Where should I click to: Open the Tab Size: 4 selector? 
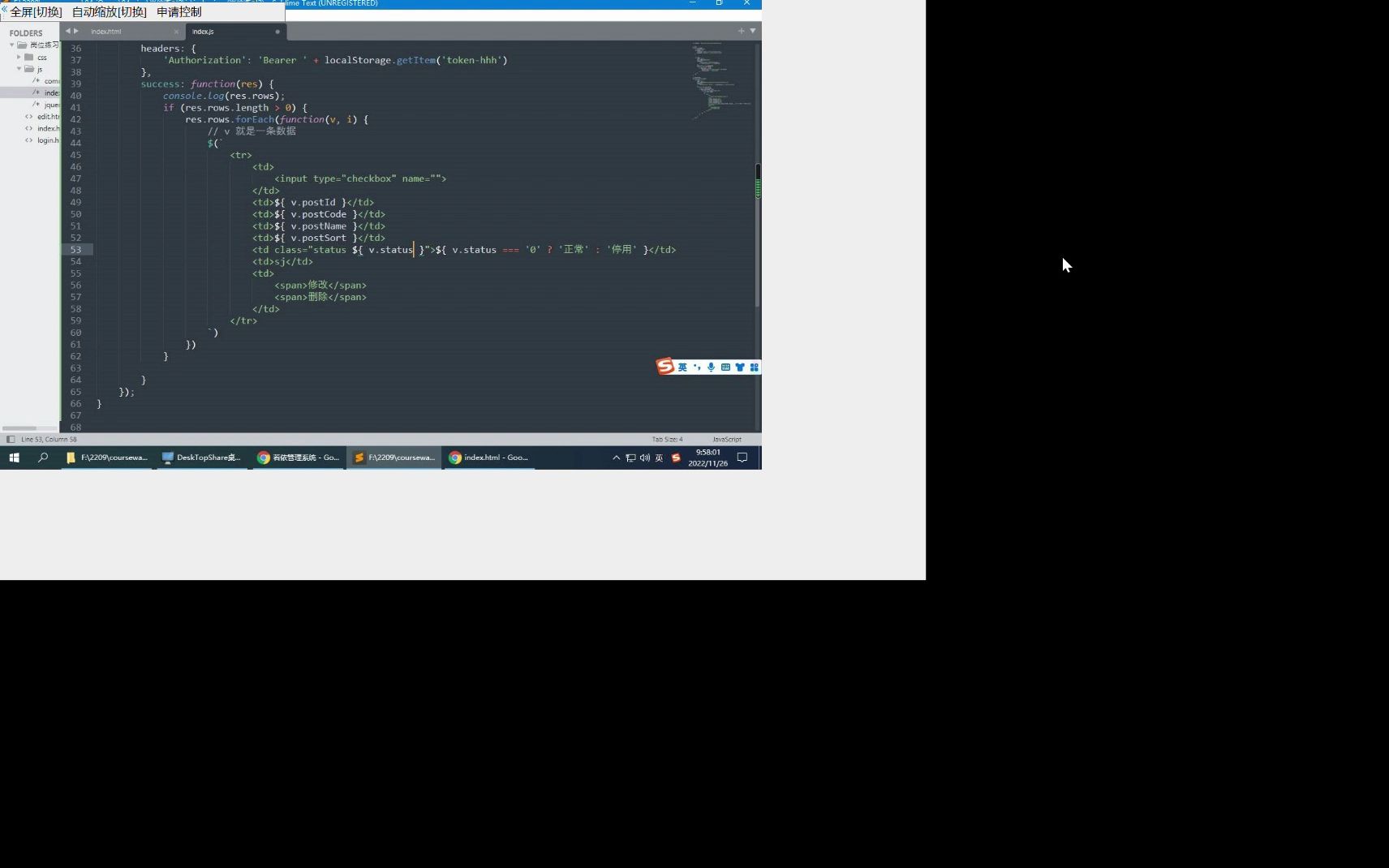pyautogui.click(x=667, y=439)
